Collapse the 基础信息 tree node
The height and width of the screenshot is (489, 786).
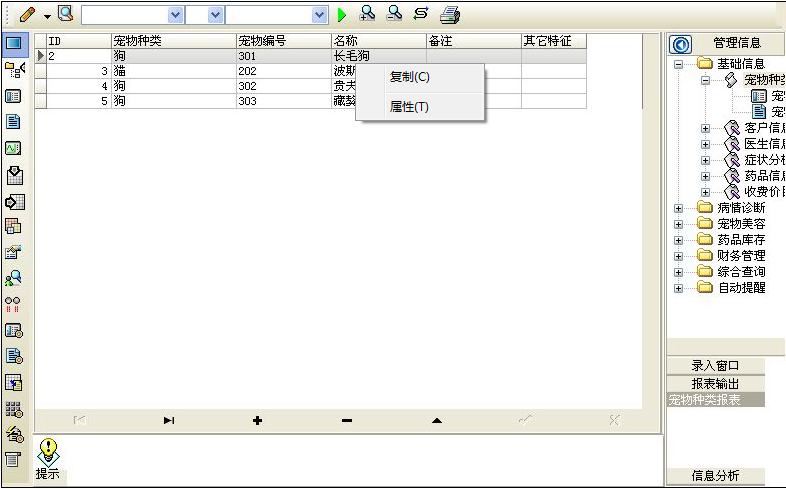coord(679,64)
